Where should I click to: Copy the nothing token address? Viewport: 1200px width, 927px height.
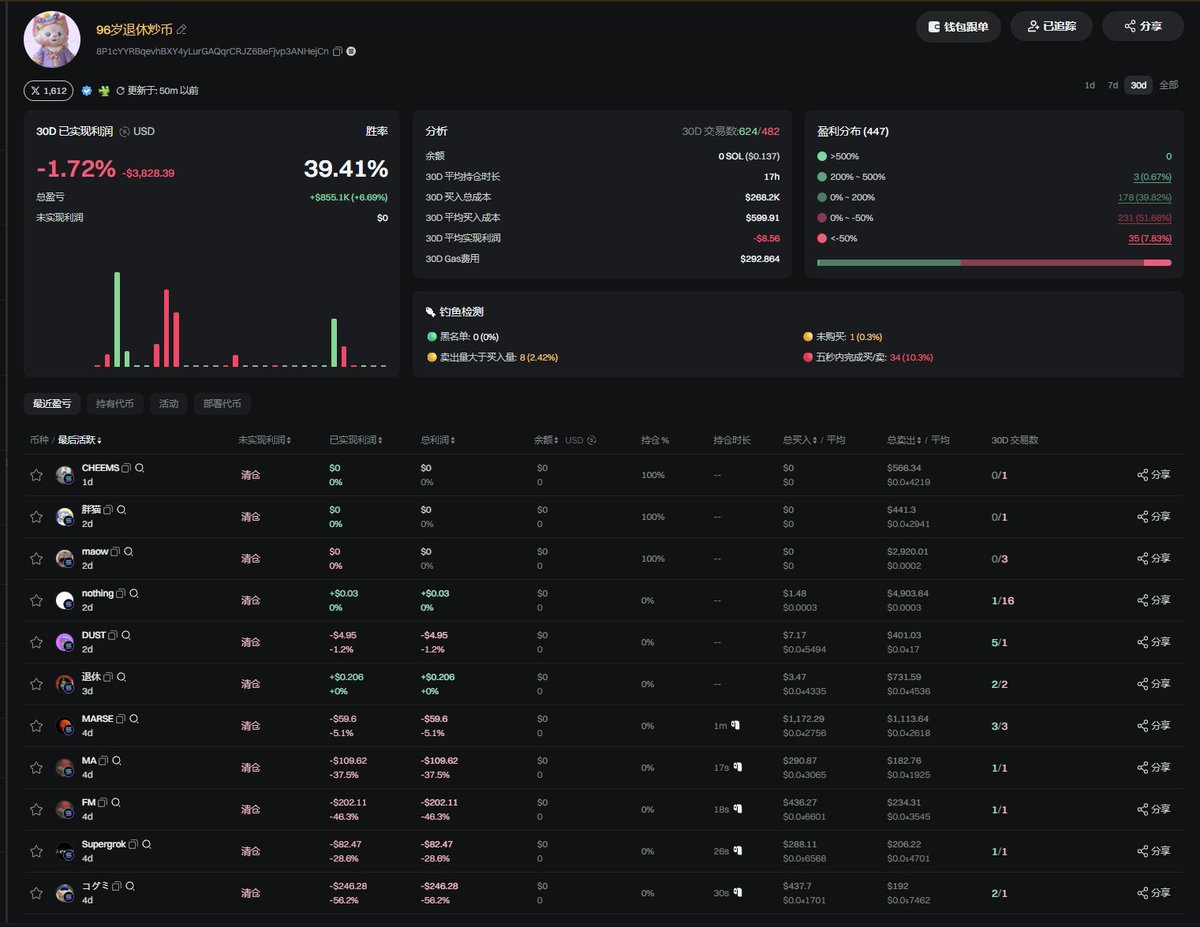pos(121,594)
